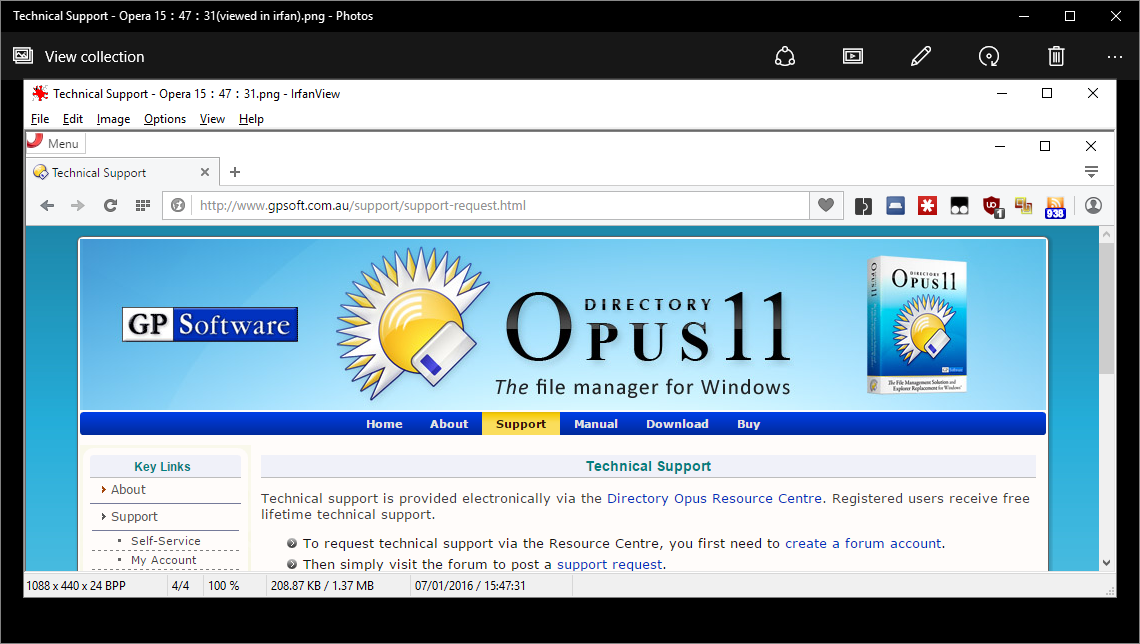Open the IrfanView Options menu

point(165,119)
